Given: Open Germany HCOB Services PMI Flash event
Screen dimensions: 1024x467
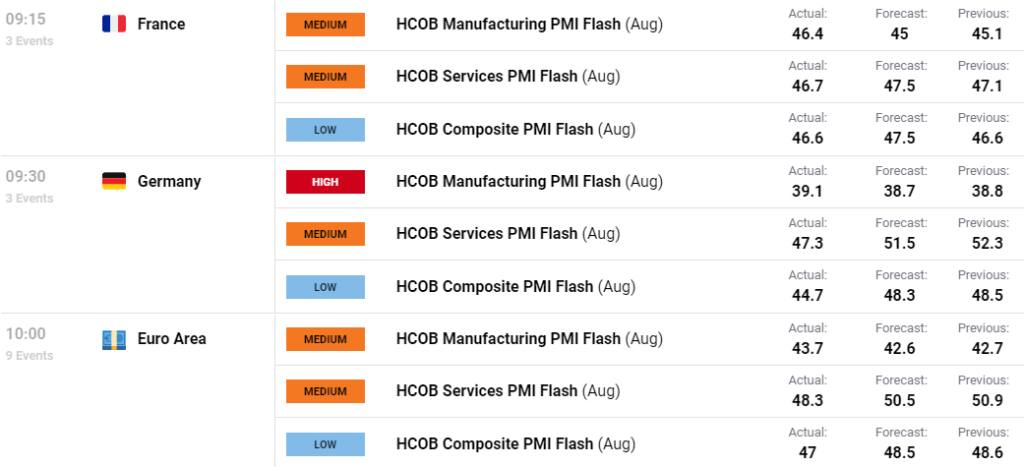Looking at the screenshot, I should (508, 234).
